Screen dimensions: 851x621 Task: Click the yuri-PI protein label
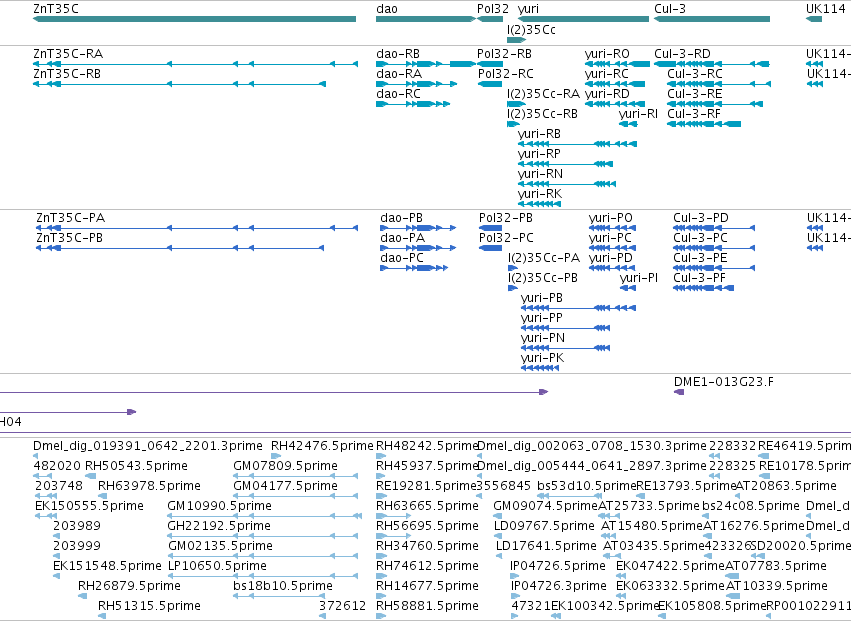click(639, 278)
